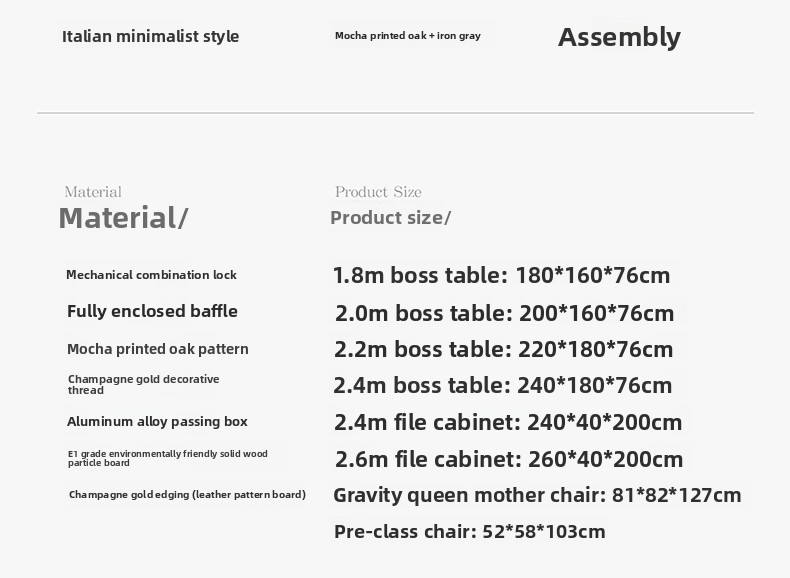Select 'Mechanical combination lock' item

pyautogui.click(x=151, y=275)
